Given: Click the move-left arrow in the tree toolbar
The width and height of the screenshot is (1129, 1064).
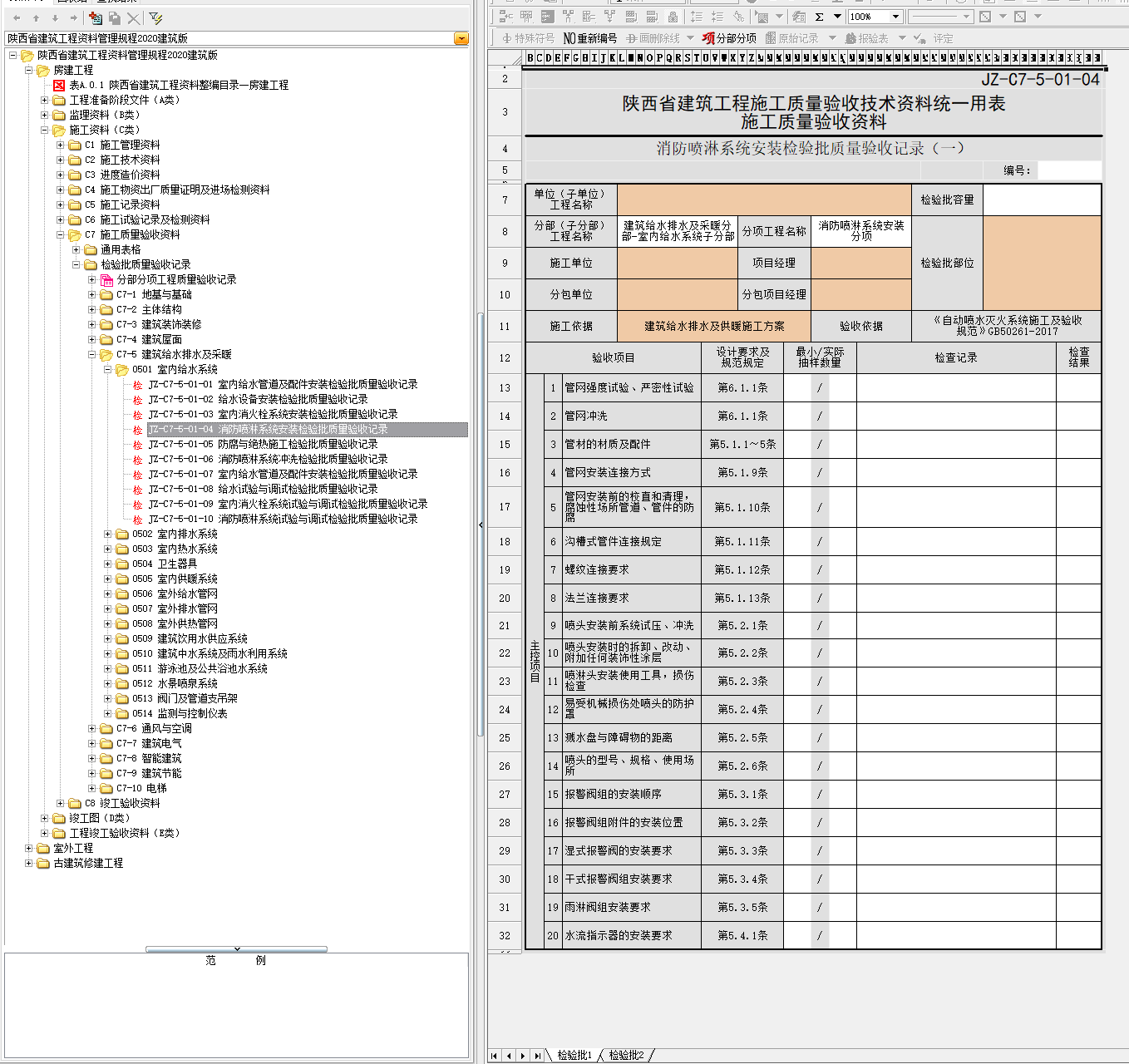Looking at the screenshot, I should point(17,17).
